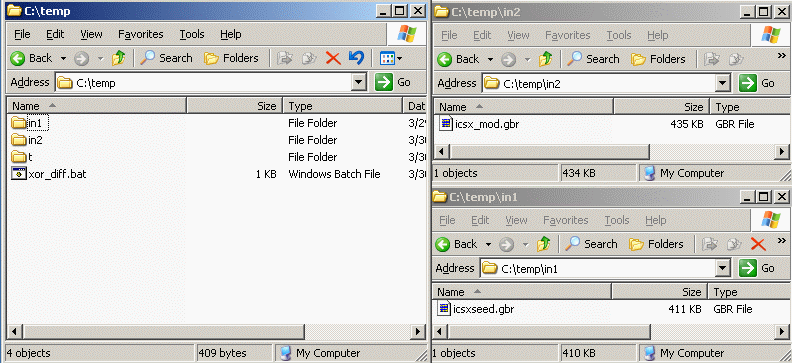Open Edit menu in C:\temp window

(x=55, y=34)
